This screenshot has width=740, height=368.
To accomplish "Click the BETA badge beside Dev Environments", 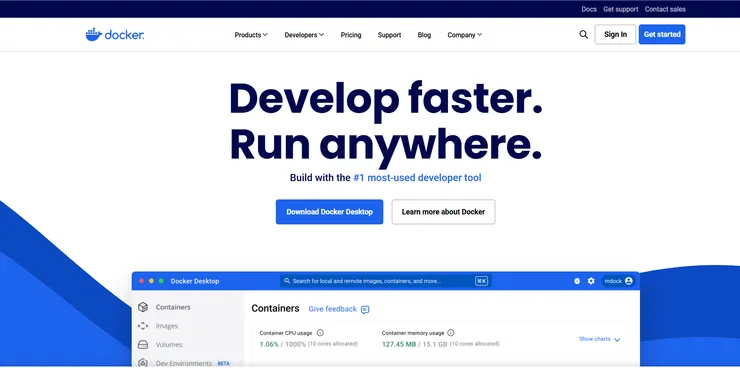I will tap(223, 363).
